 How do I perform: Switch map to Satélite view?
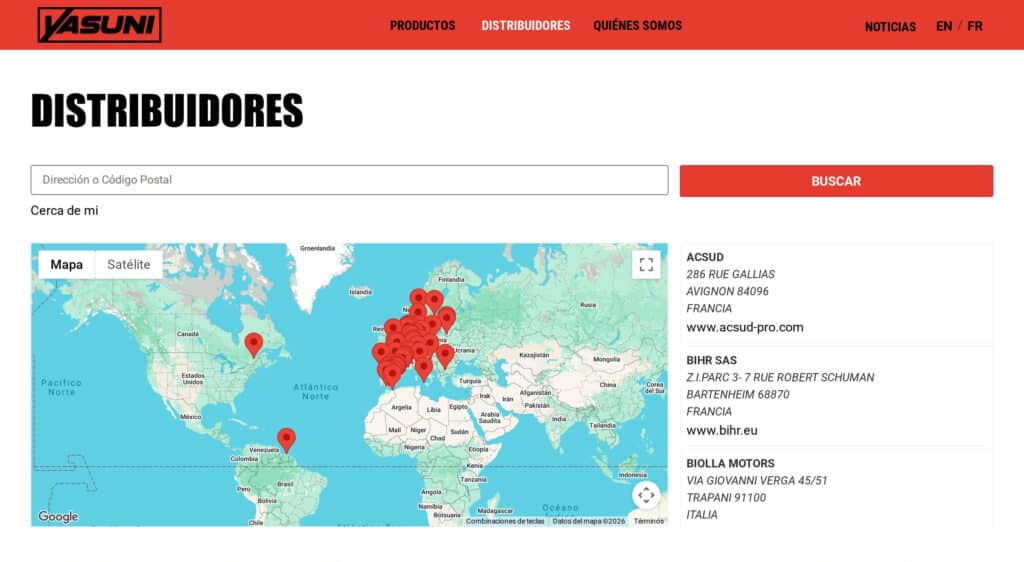(129, 264)
